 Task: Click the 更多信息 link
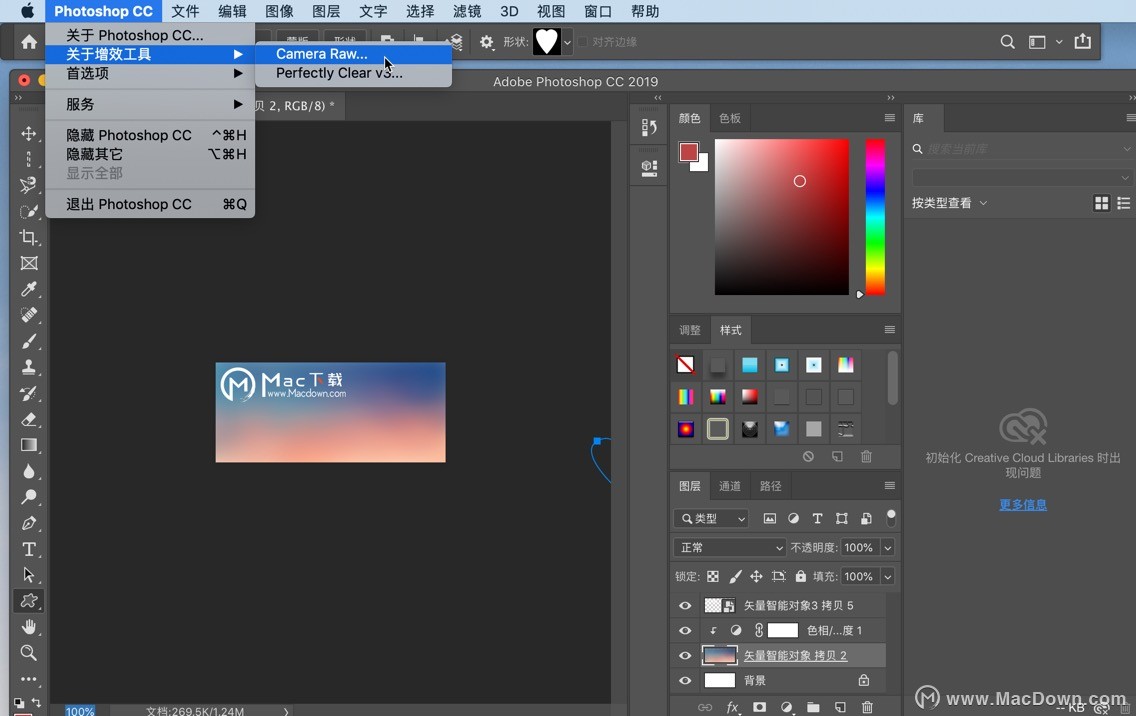(x=1022, y=505)
